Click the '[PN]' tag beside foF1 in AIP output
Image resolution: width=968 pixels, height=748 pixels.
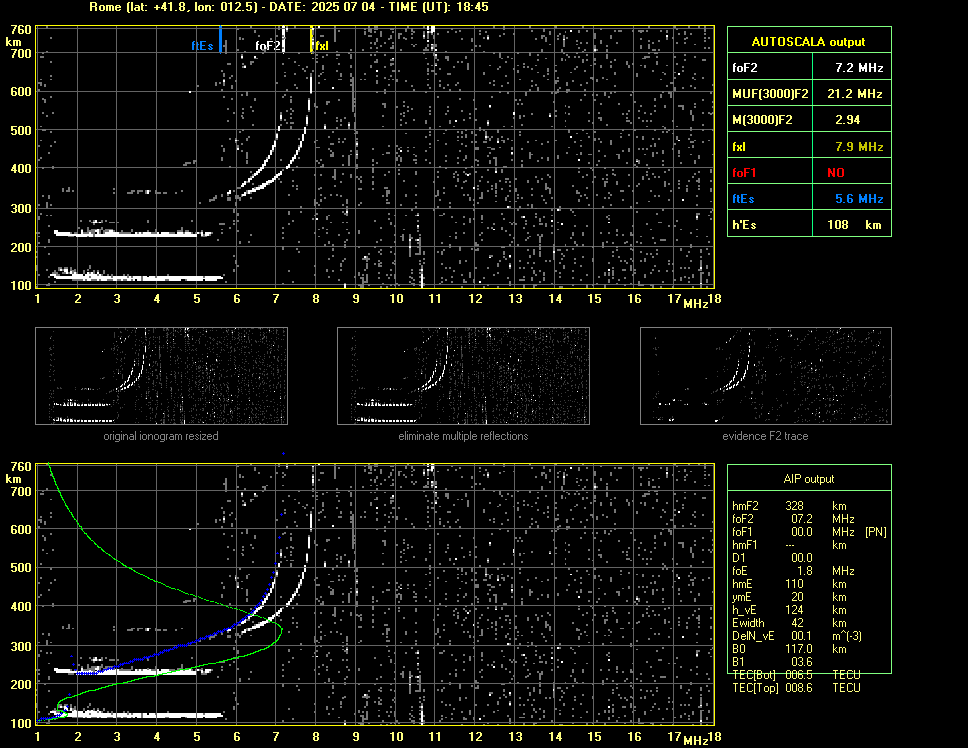[876, 532]
